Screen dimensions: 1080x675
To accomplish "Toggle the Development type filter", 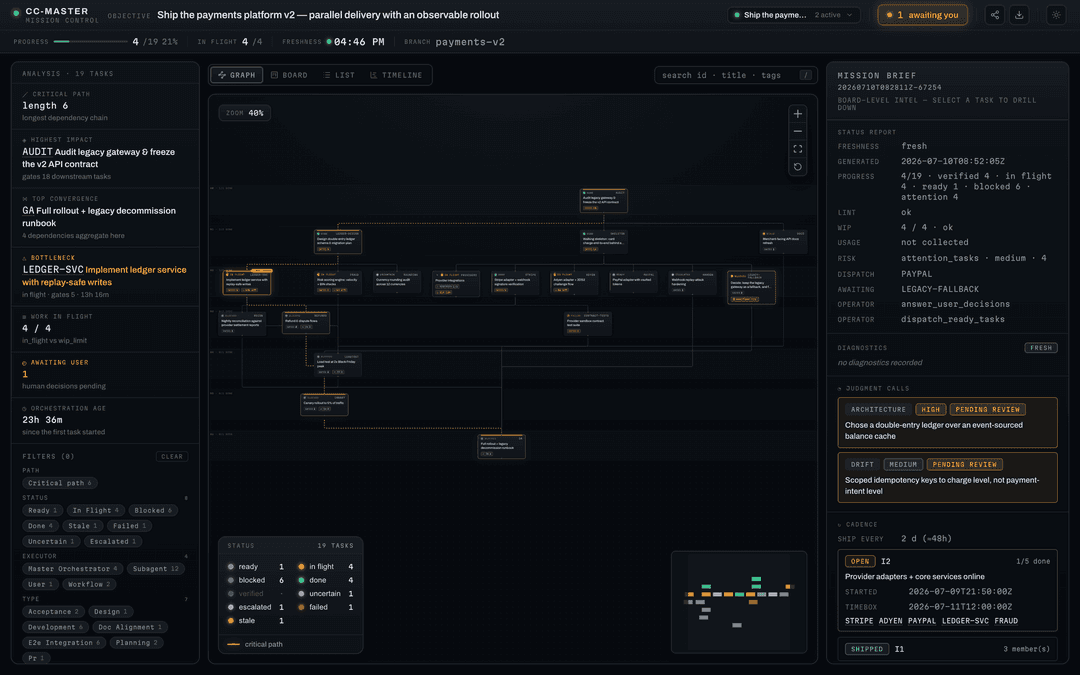I will pyautogui.click(x=56, y=627).
